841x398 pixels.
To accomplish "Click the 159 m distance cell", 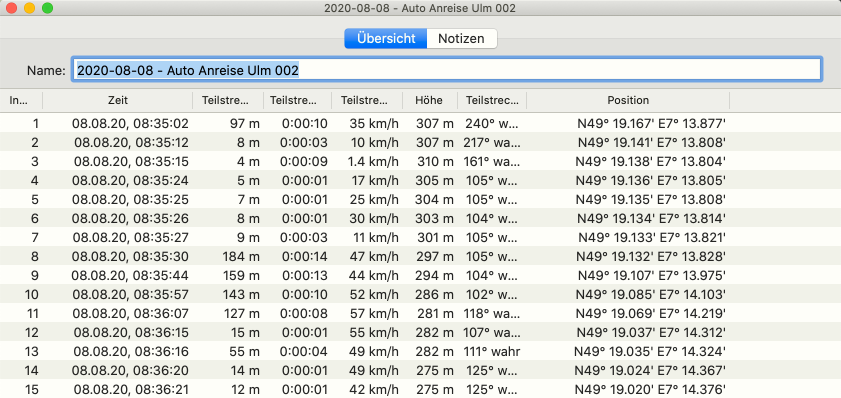I will tap(241, 276).
